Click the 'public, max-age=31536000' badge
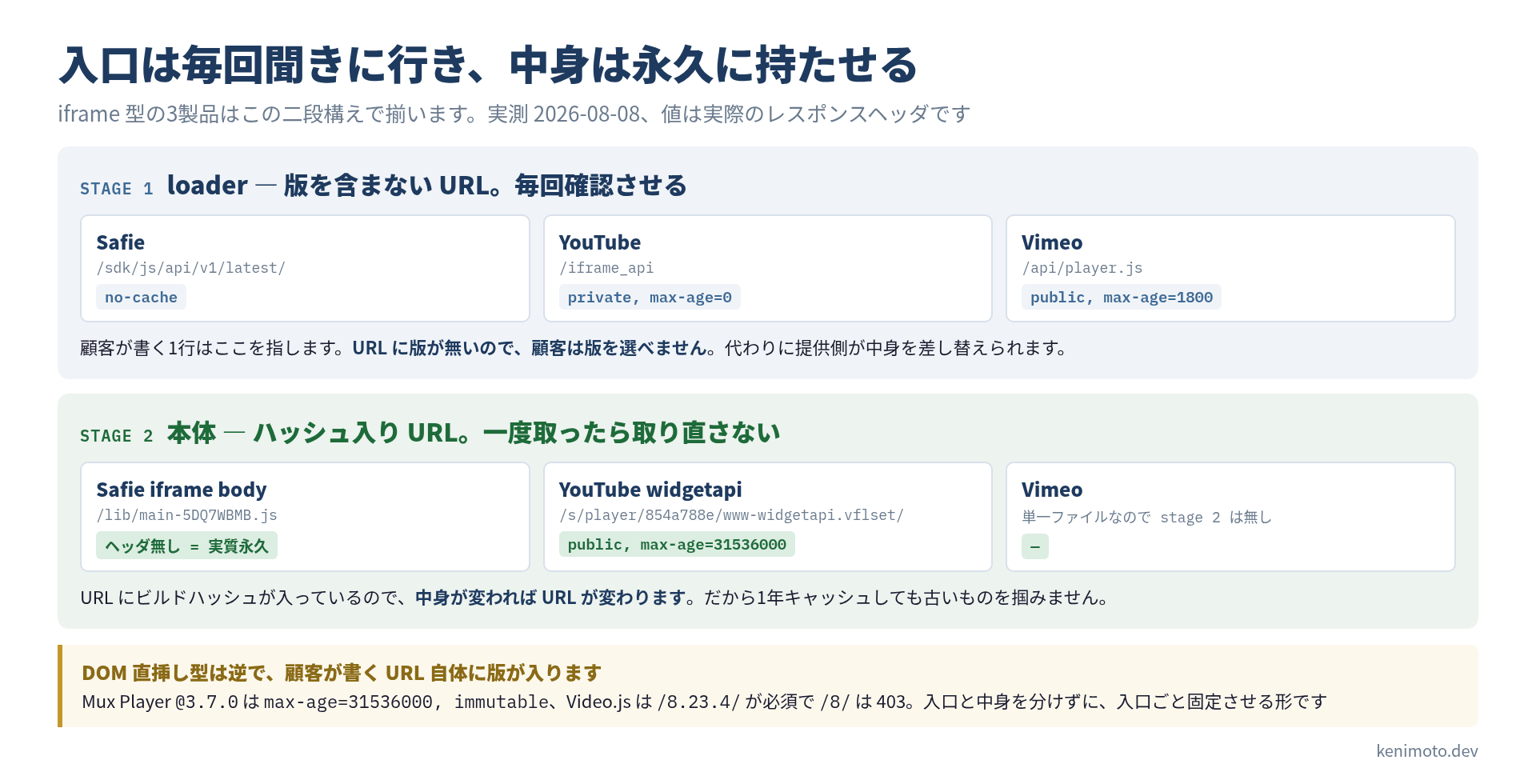 click(x=677, y=544)
